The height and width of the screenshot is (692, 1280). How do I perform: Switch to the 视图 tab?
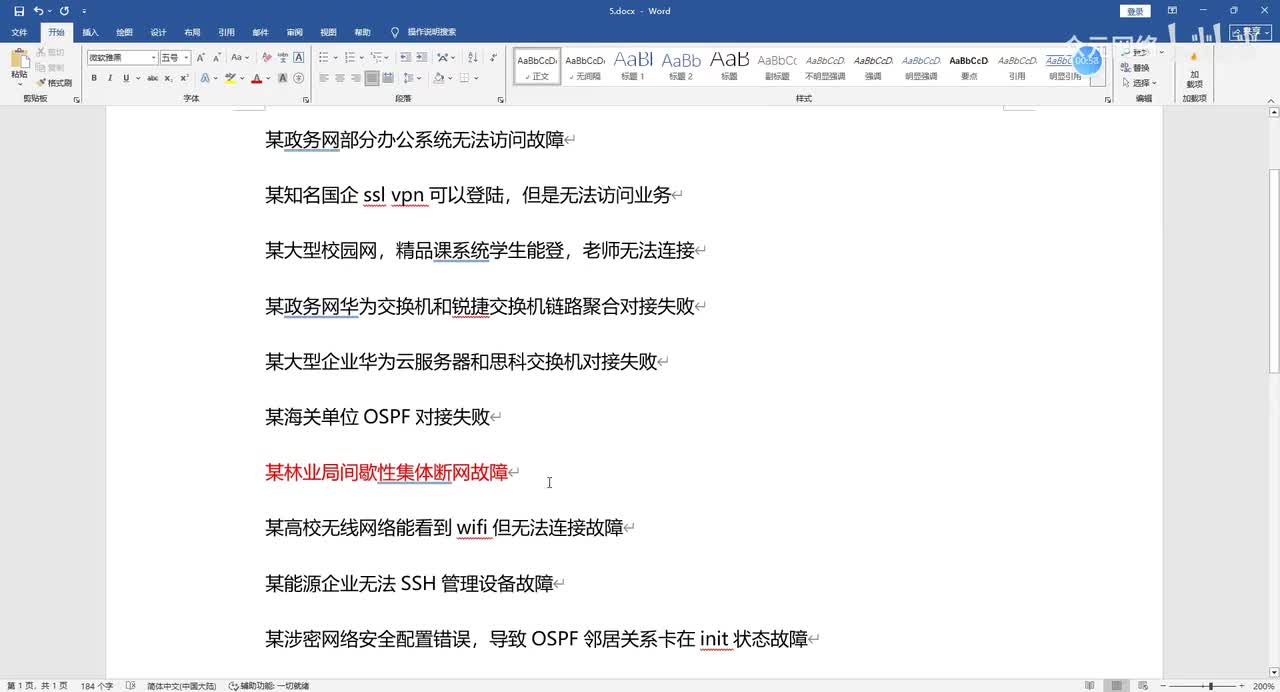(x=328, y=32)
